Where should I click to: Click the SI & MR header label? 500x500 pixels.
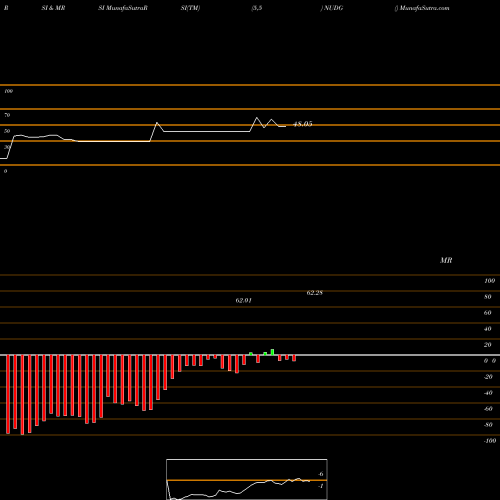point(53,8)
